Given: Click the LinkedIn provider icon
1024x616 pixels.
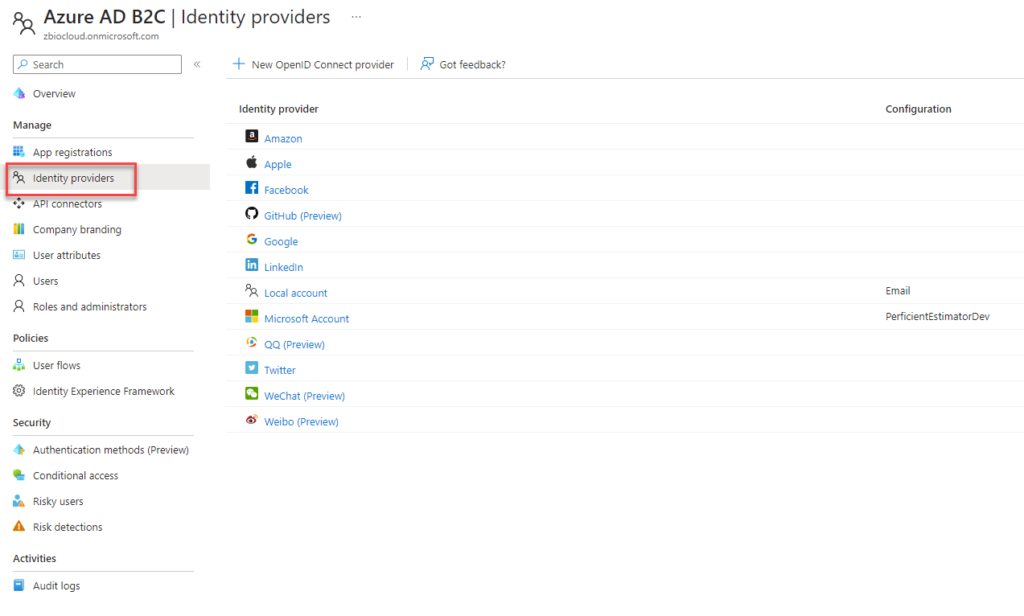Looking at the screenshot, I should click(251, 266).
